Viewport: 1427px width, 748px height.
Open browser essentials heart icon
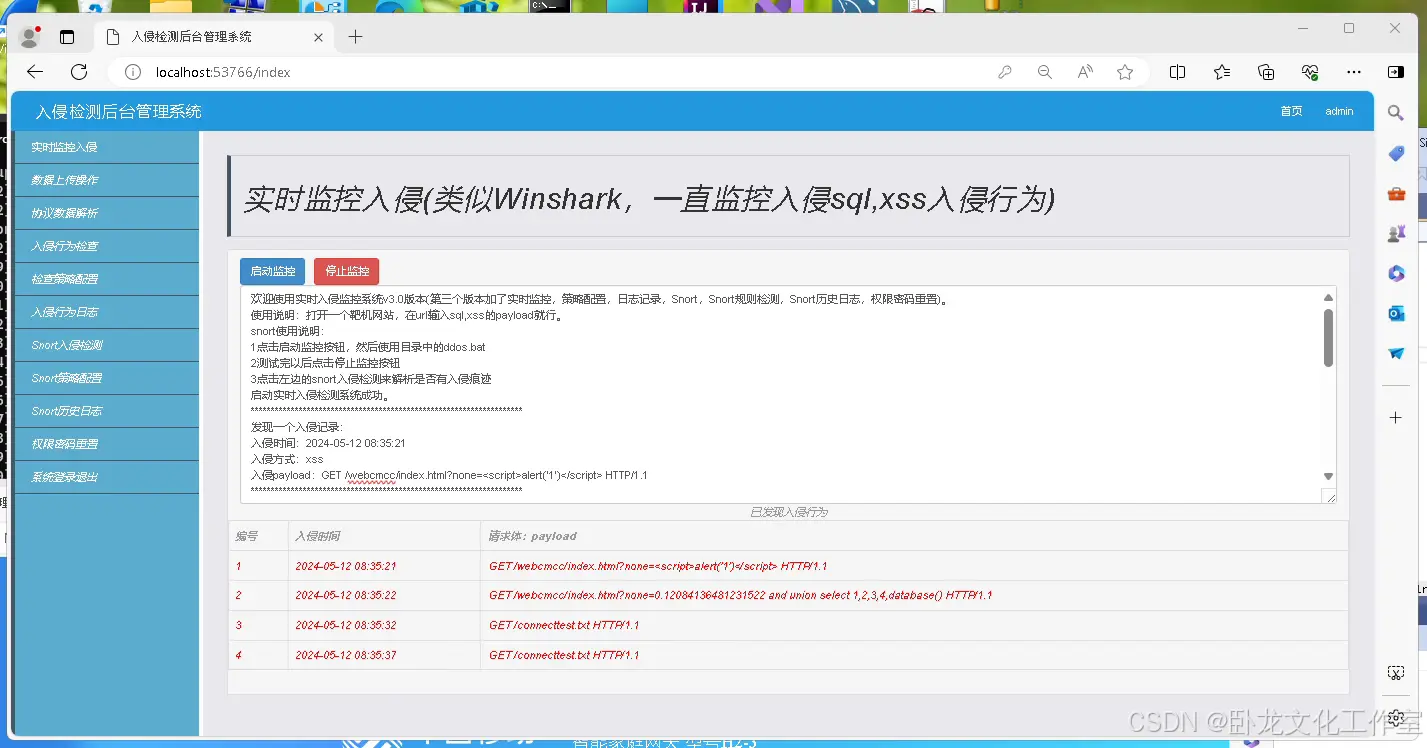pos(1310,72)
